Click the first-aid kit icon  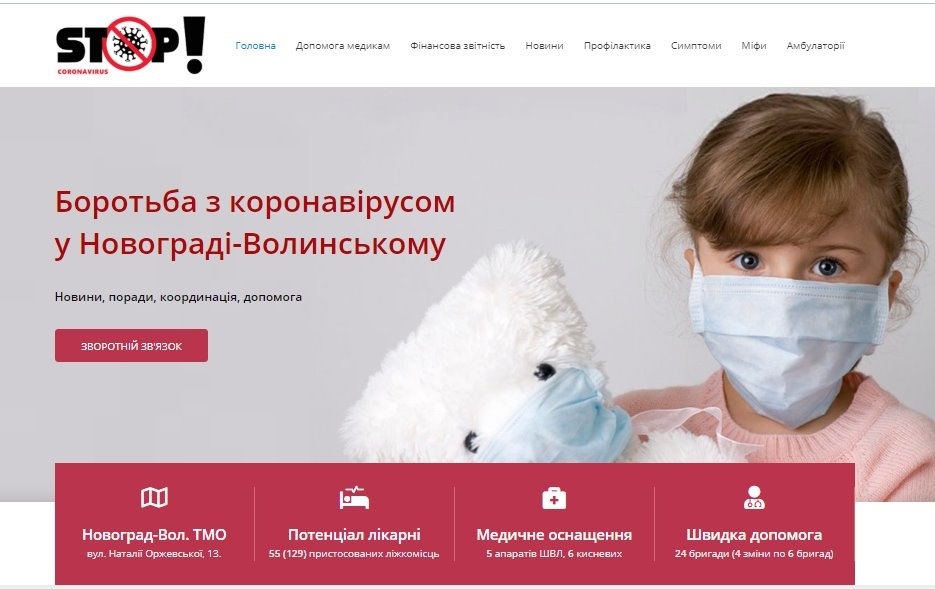click(554, 498)
